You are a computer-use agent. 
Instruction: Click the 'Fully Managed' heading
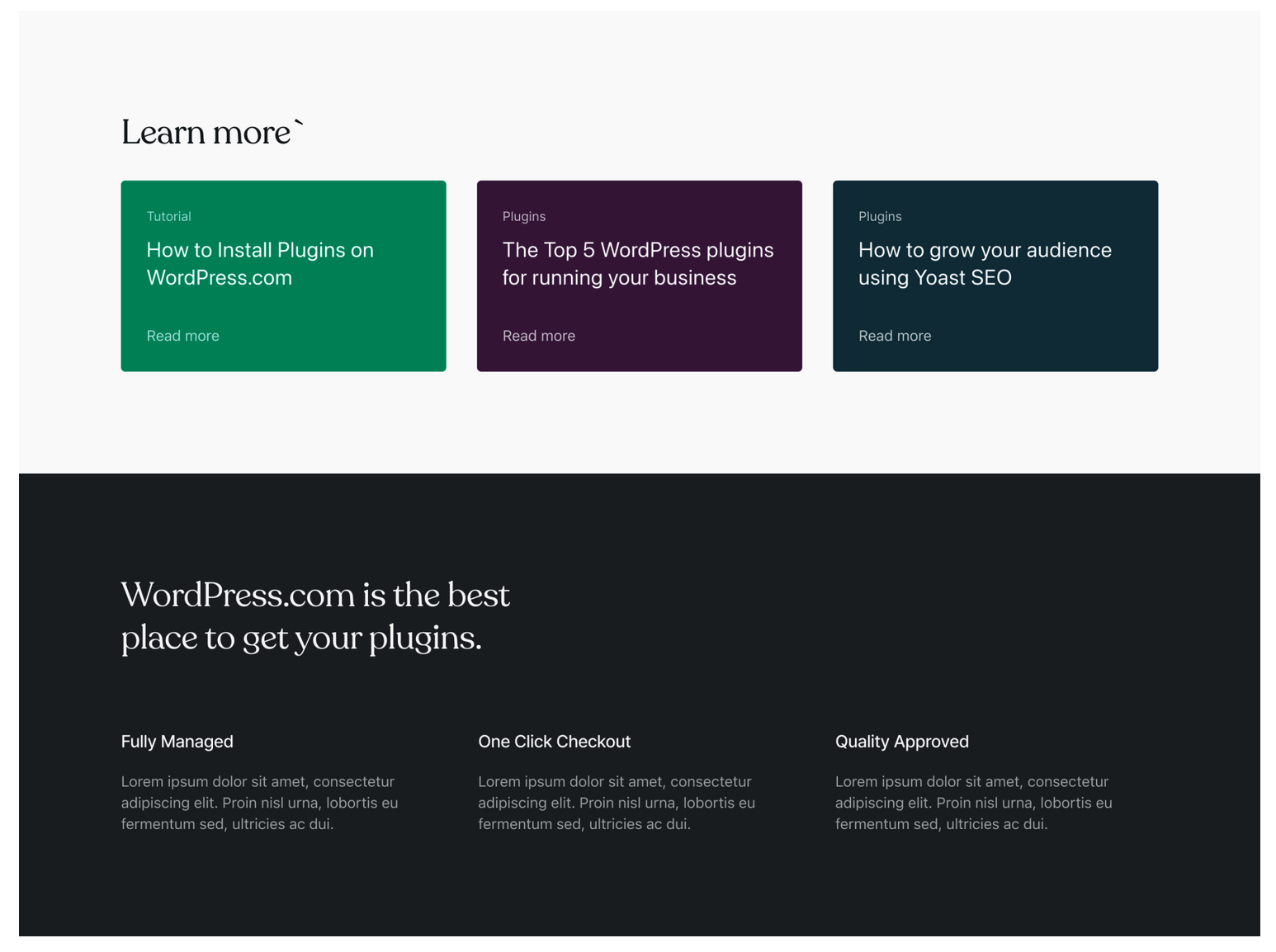[177, 742]
